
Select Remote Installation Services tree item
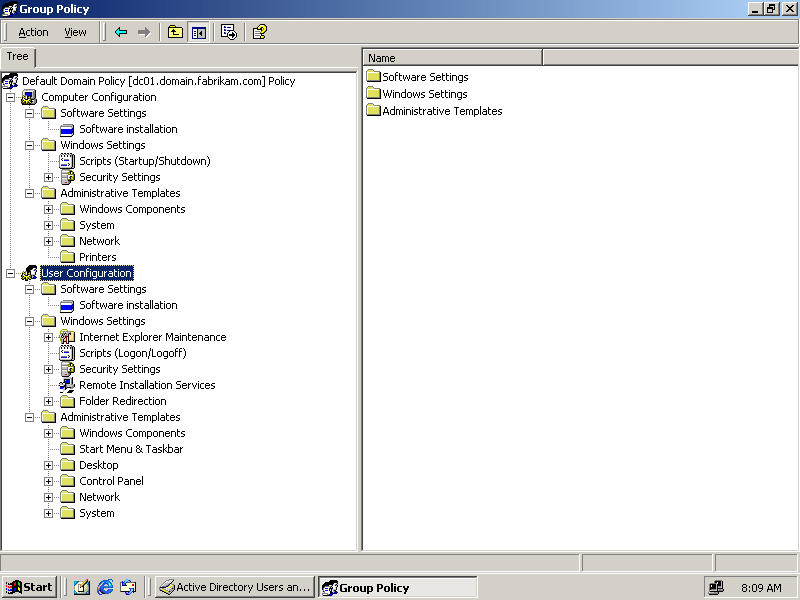[x=146, y=385]
